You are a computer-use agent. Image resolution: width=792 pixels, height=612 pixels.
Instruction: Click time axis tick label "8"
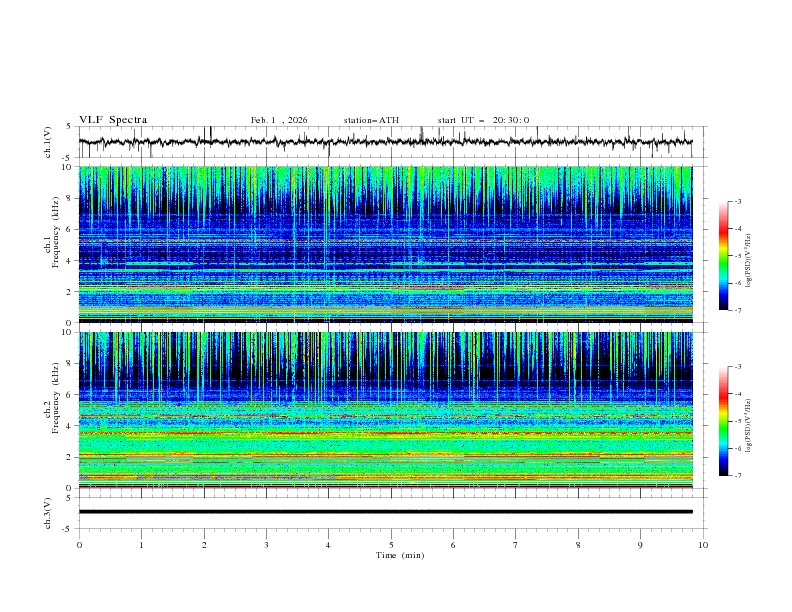[x=578, y=545]
